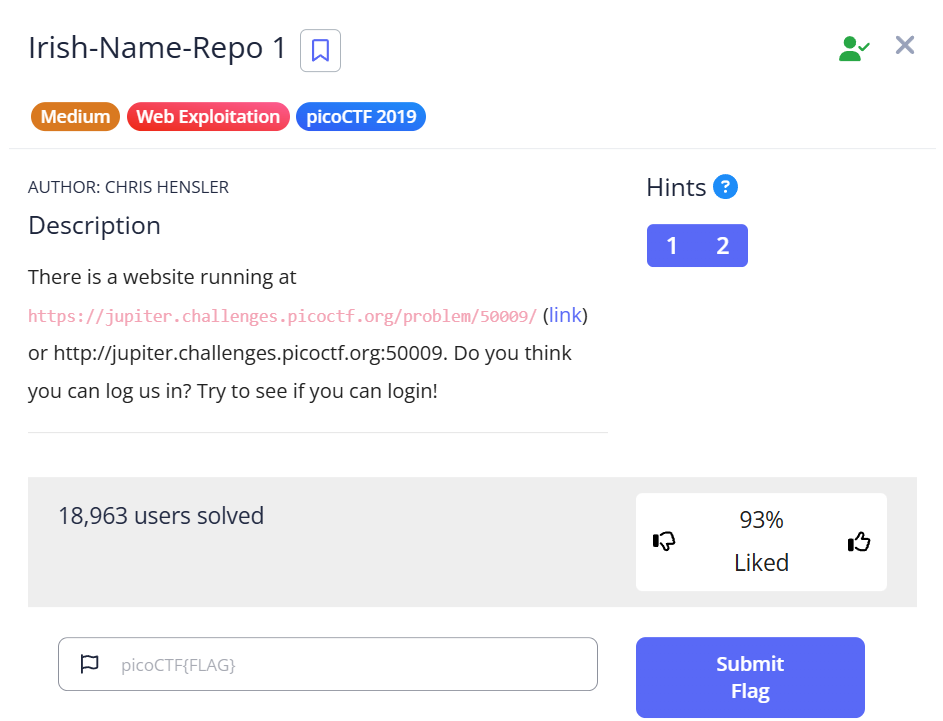Open the Hints help question mark icon
Screen dimensions: 943x721
(724, 187)
